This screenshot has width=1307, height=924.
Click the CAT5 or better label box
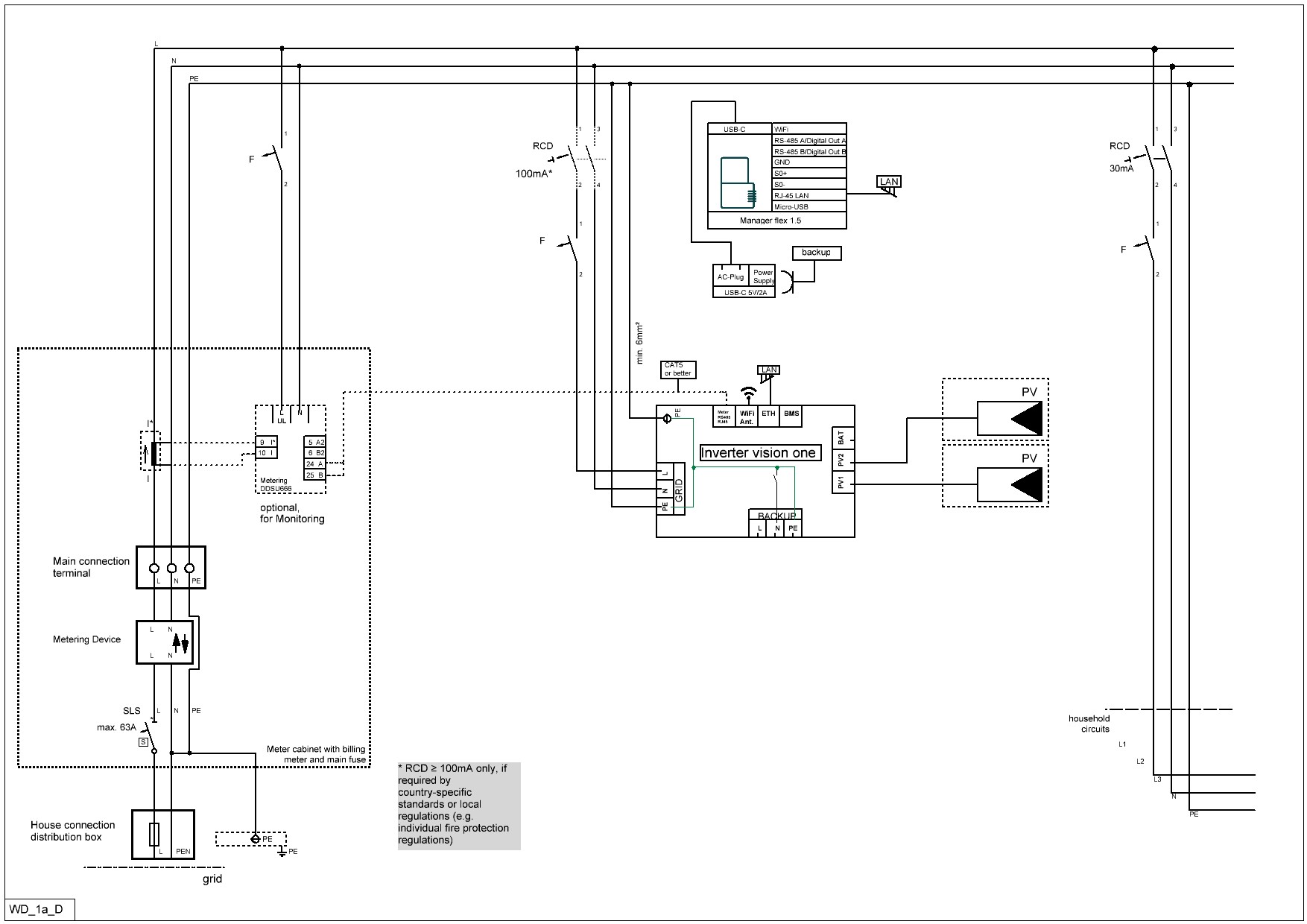tap(678, 370)
